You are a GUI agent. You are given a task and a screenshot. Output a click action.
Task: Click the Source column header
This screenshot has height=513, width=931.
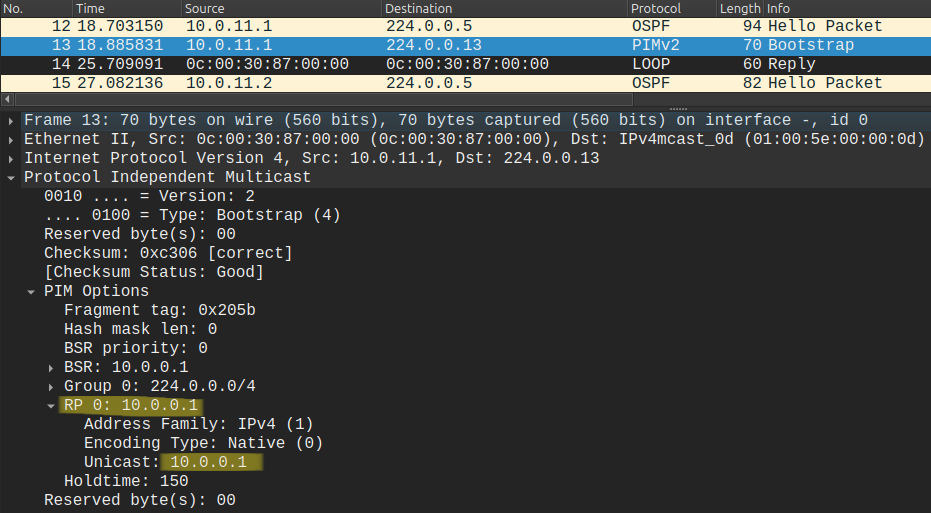204,8
